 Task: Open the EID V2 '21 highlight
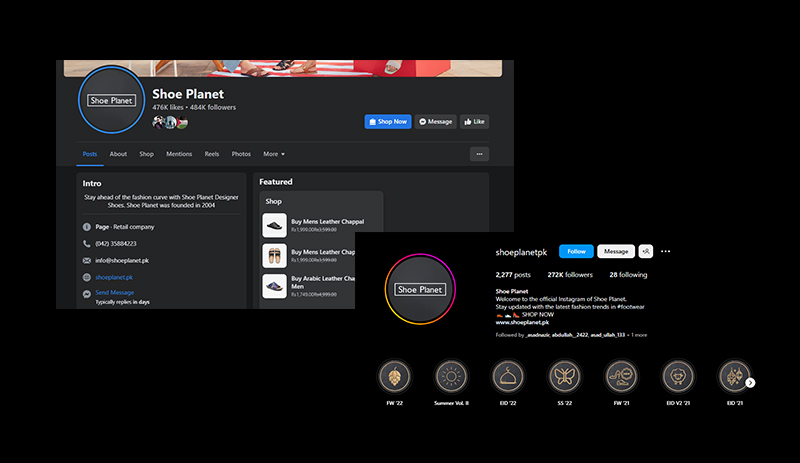pyautogui.click(x=678, y=376)
